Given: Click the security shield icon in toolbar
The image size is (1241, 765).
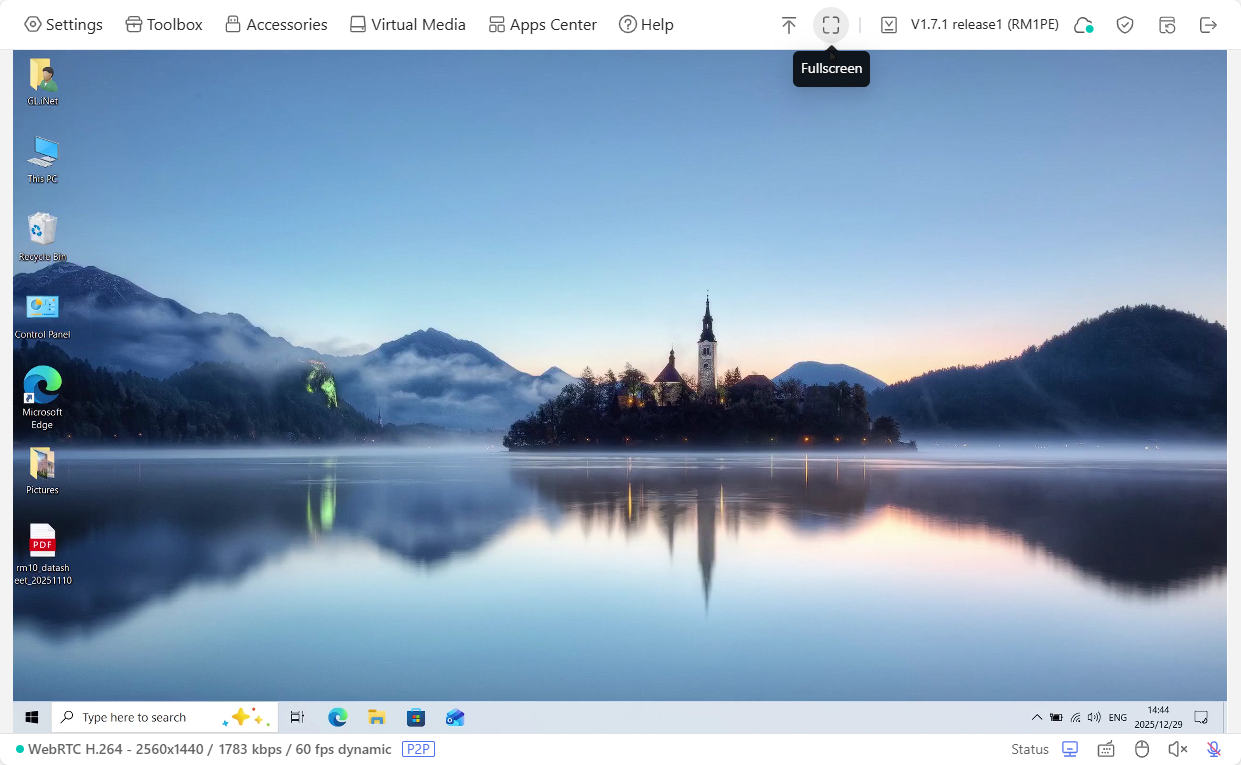Looking at the screenshot, I should coord(1125,24).
